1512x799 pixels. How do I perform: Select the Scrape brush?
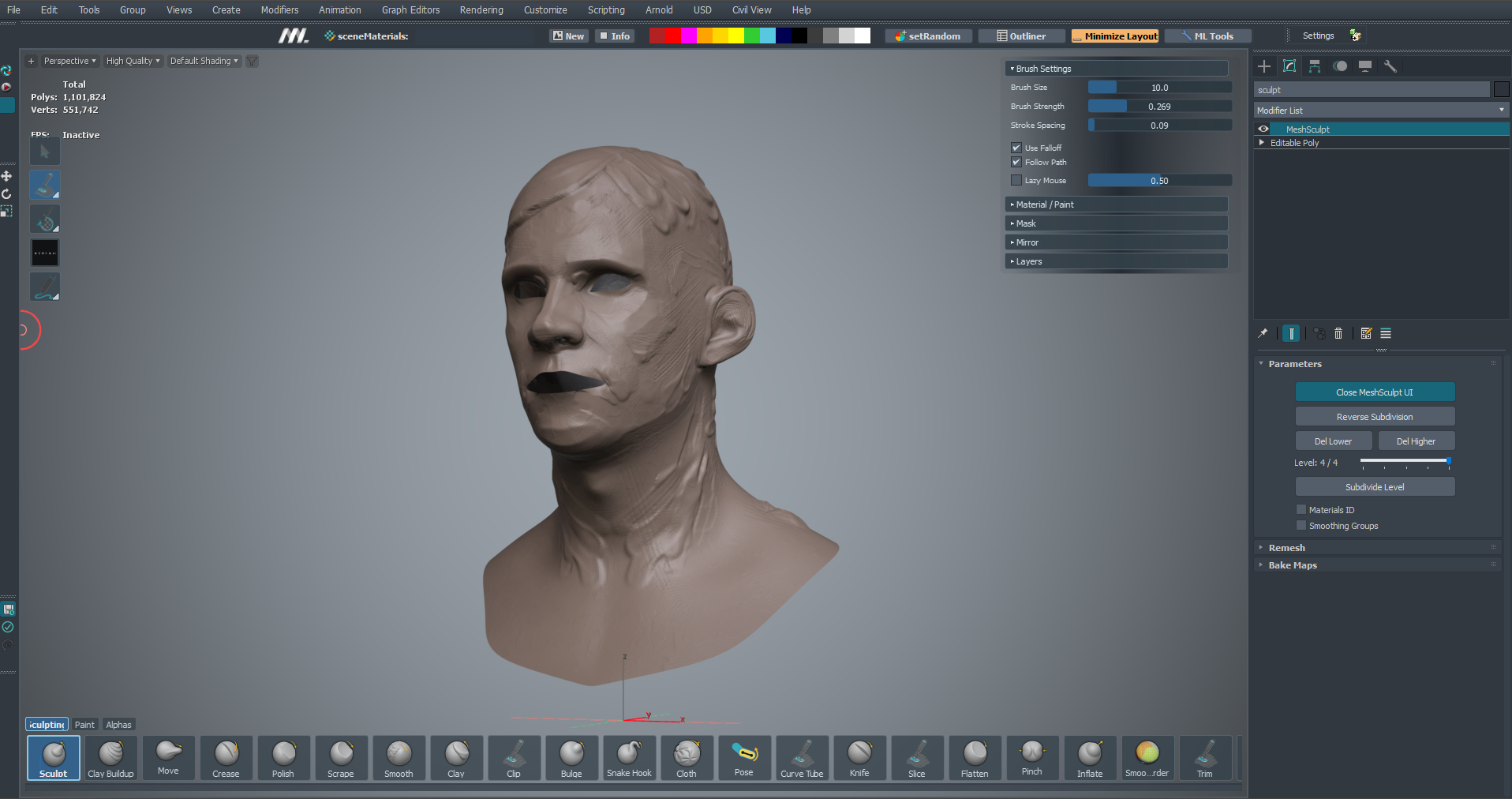click(x=341, y=758)
